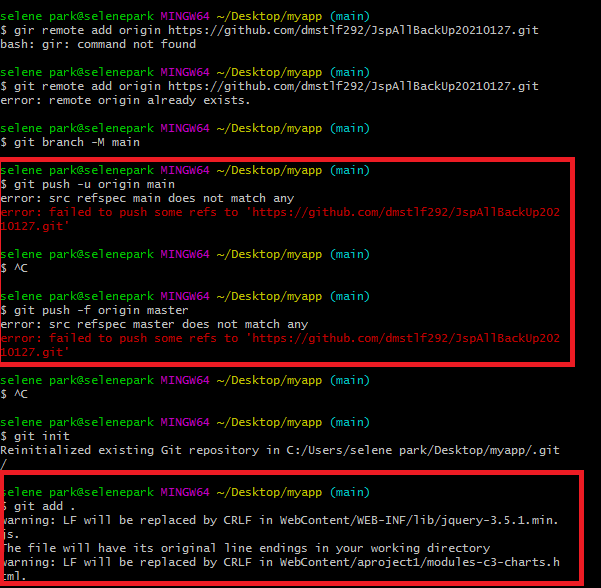Click 'error: src refspec main does not match any'
Image resolution: width=601 pixels, height=588 pixels.
[x=147, y=198]
